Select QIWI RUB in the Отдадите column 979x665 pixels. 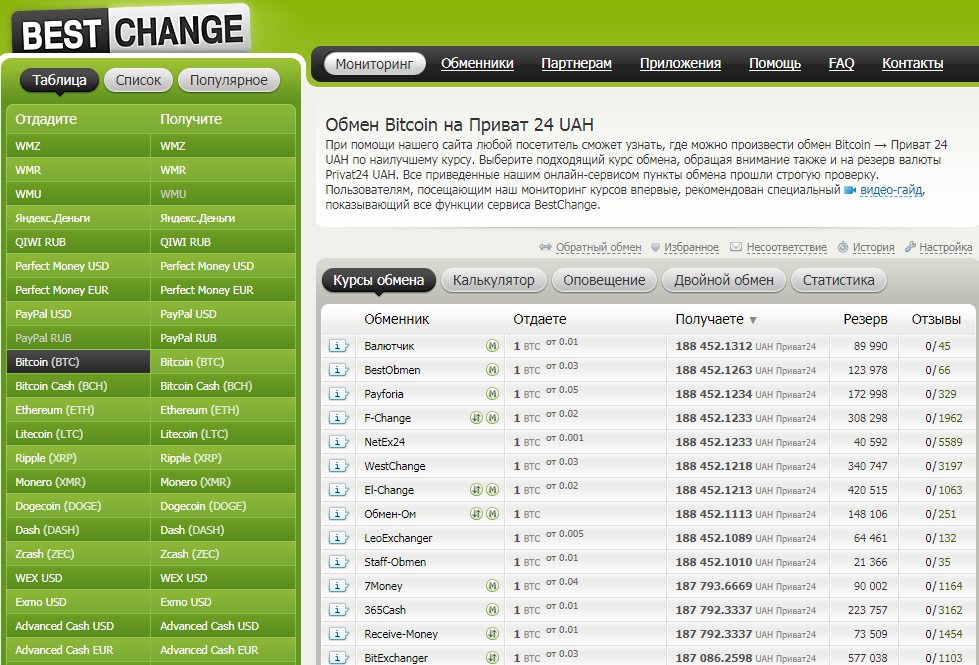pyautogui.click(x=78, y=242)
